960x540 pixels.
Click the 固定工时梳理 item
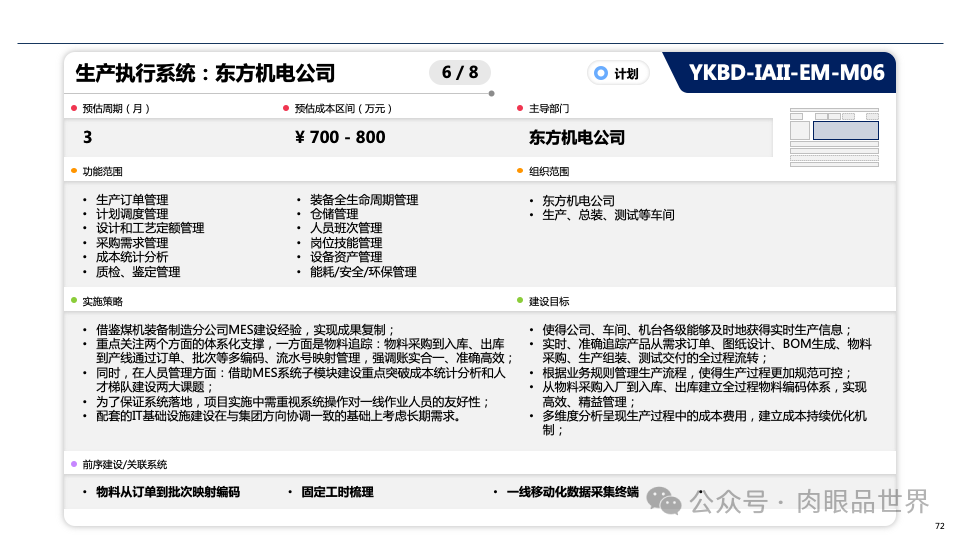[337, 492]
